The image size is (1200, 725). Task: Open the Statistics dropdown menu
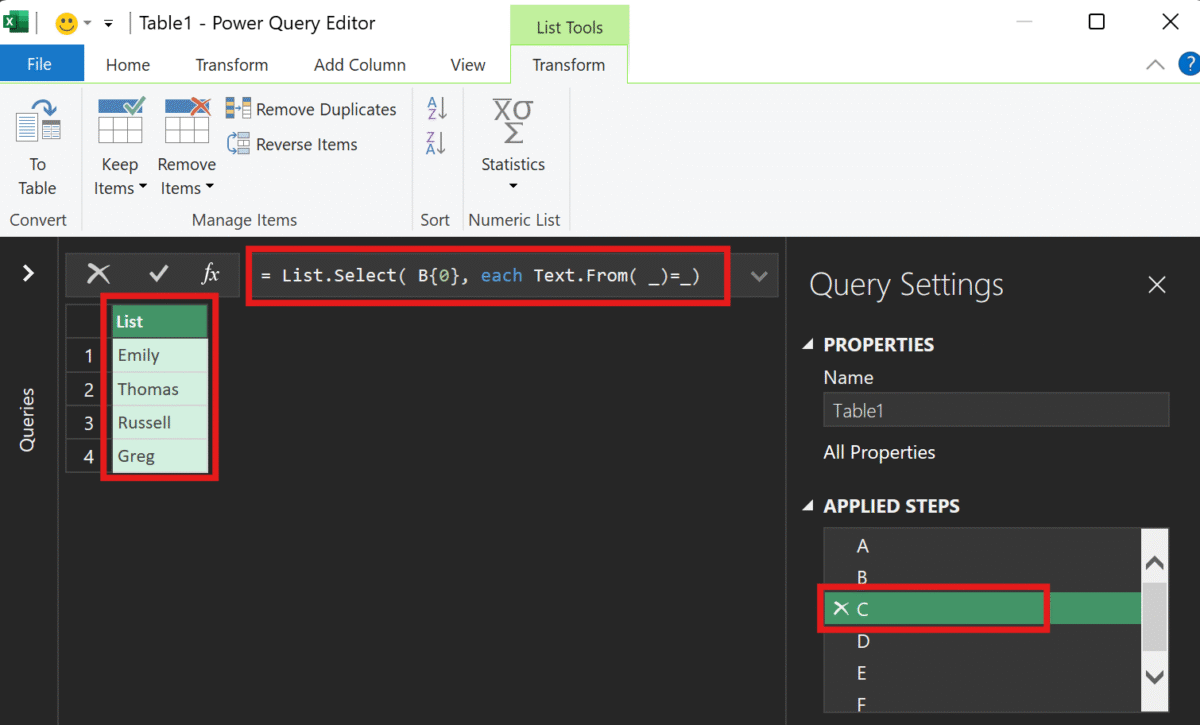click(x=513, y=174)
